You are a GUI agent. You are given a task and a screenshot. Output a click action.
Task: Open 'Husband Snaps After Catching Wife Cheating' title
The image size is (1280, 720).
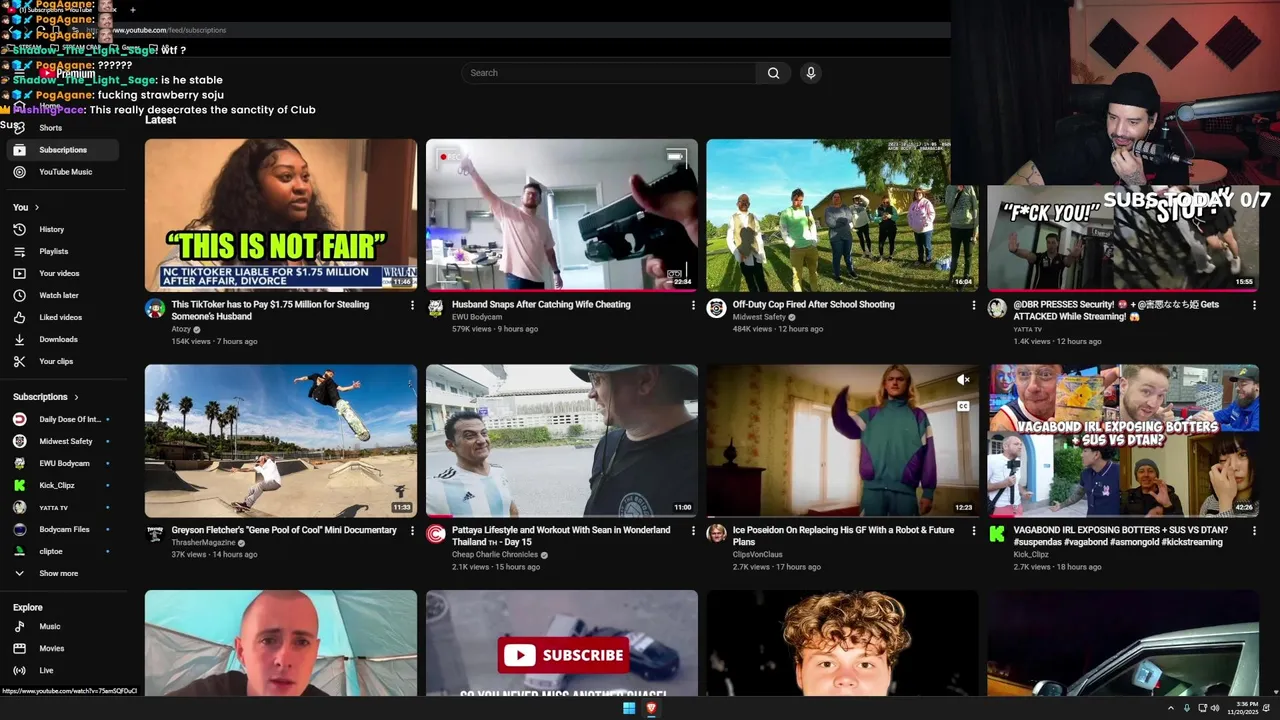[x=541, y=304]
